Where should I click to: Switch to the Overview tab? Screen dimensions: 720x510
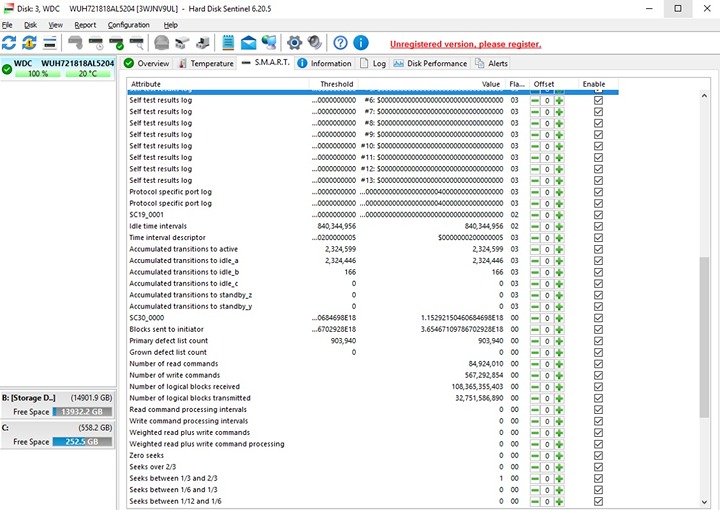coord(147,63)
